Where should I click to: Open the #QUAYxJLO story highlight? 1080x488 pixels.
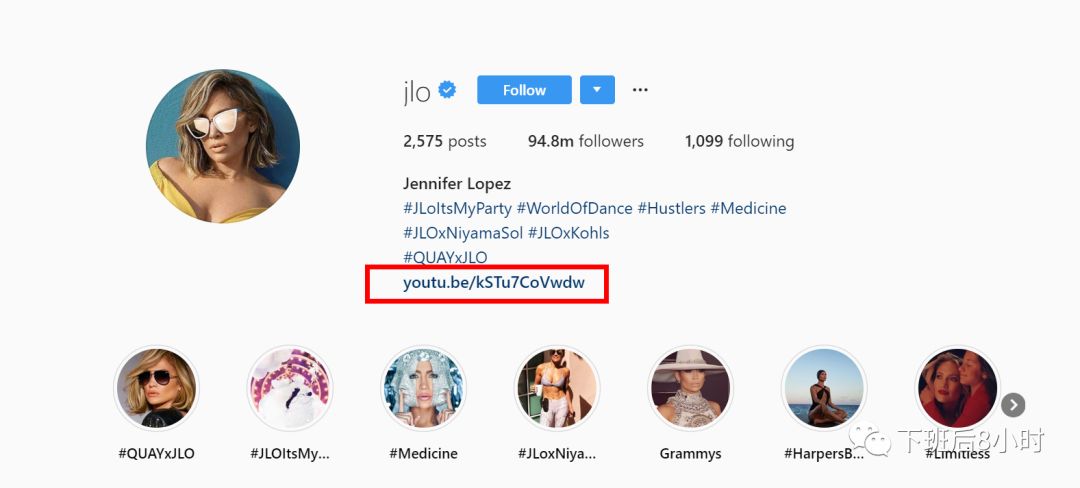pyautogui.click(x=157, y=389)
